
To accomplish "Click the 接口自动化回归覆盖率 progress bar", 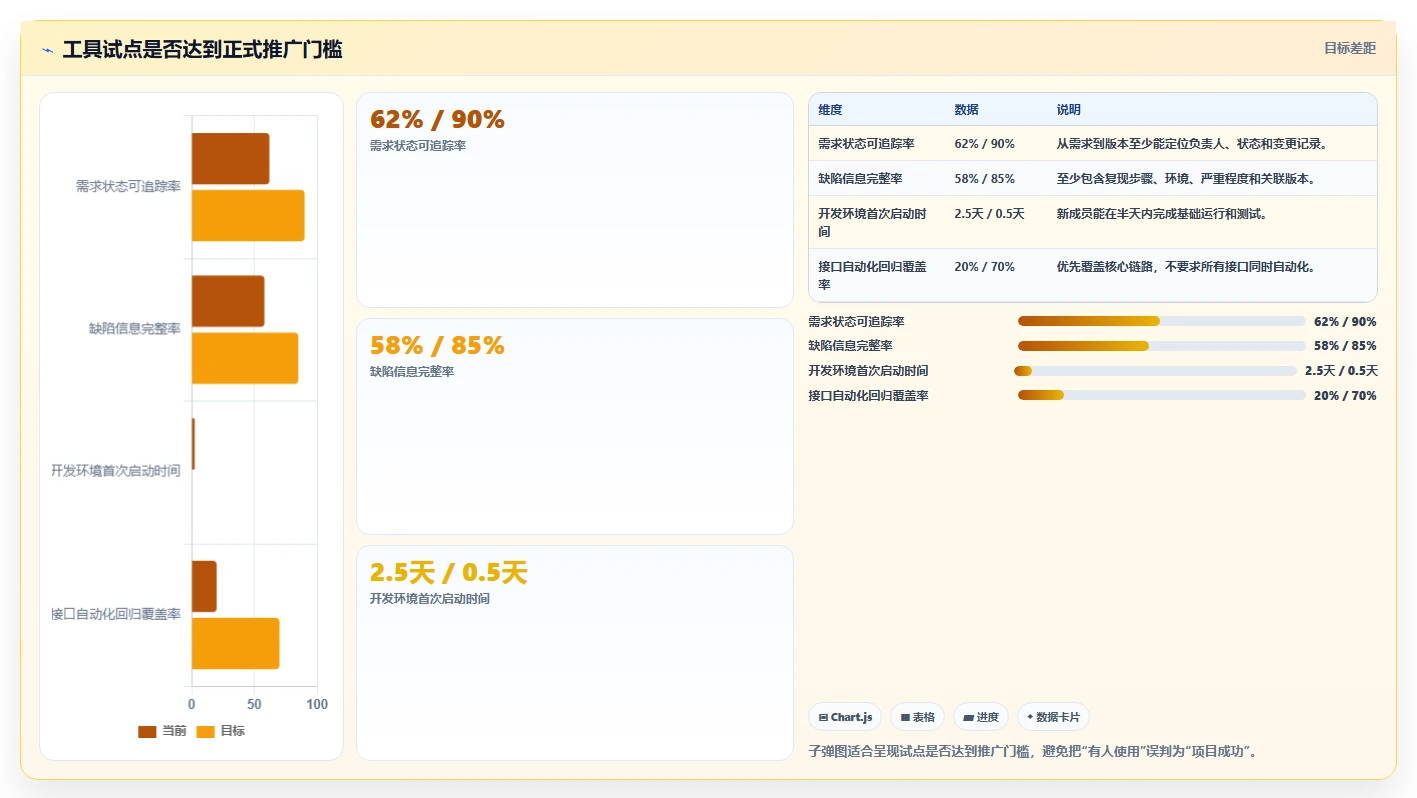I will point(1162,395).
